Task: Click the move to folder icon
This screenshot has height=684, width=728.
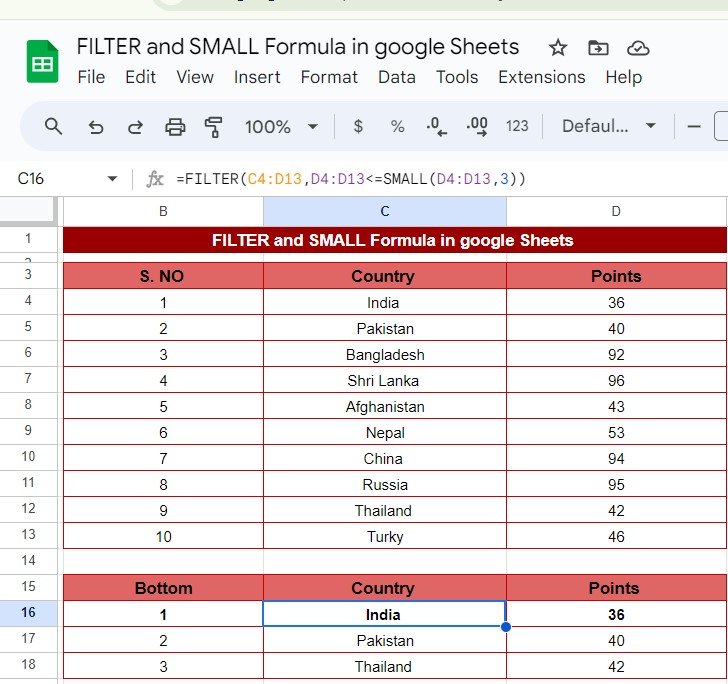Action: 598,48
